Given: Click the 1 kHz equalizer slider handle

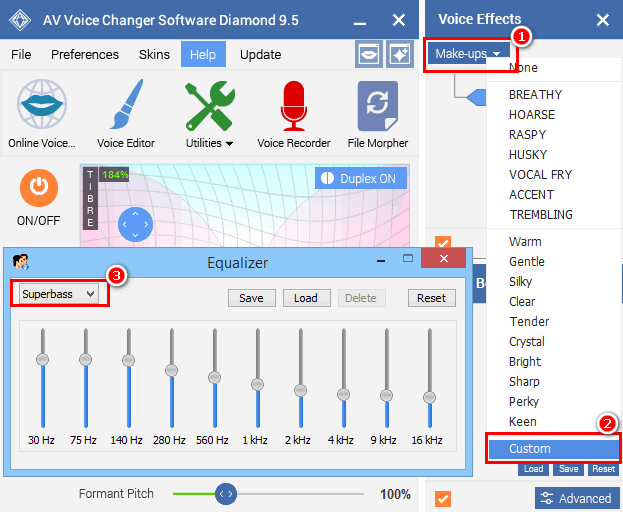Looking at the screenshot, I should coord(257,384).
